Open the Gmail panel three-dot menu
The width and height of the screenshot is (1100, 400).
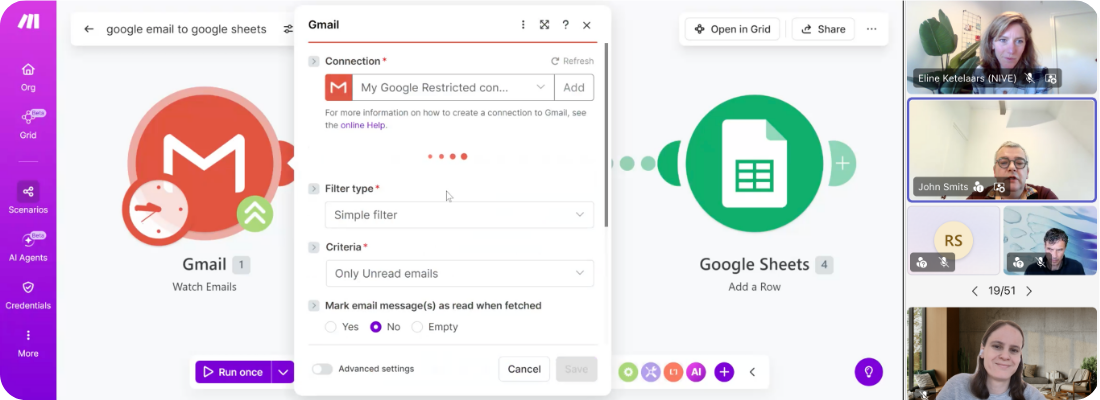pyautogui.click(x=523, y=25)
